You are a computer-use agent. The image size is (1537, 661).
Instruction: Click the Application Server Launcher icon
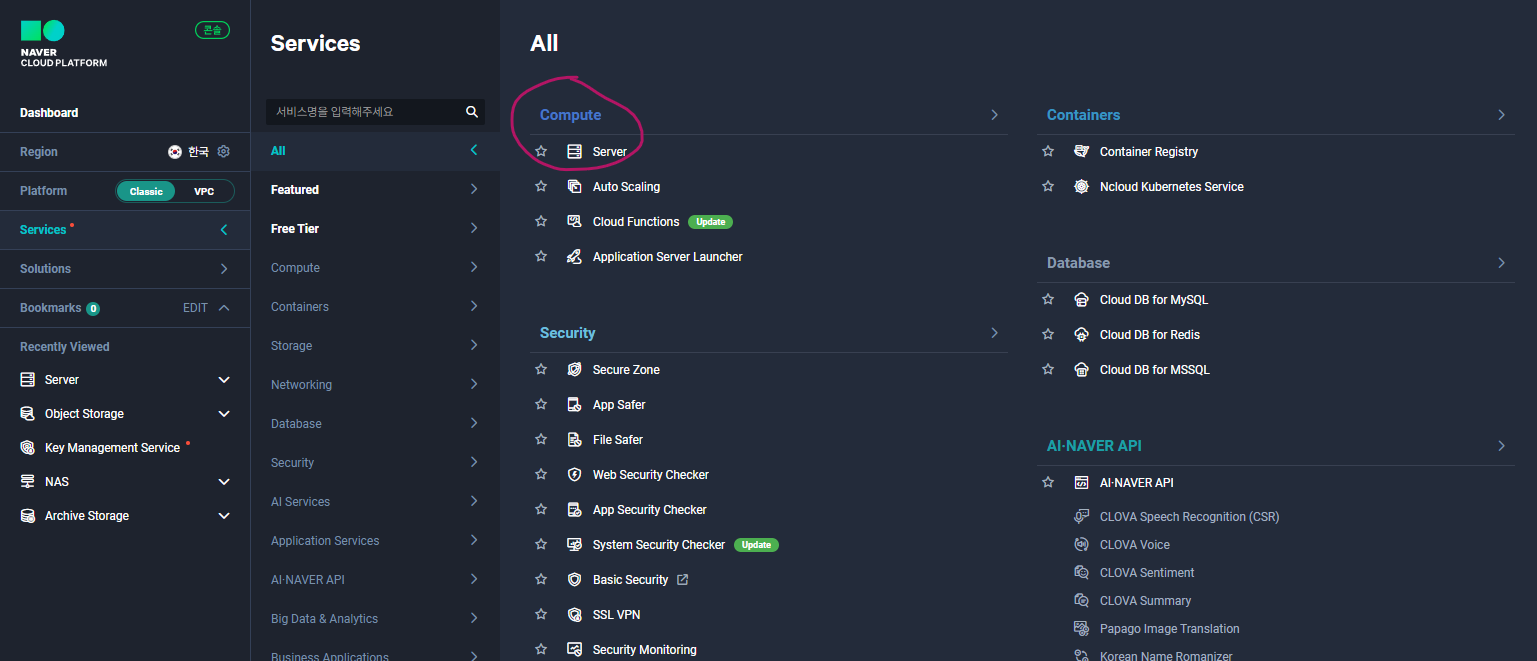pyautogui.click(x=574, y=257)
